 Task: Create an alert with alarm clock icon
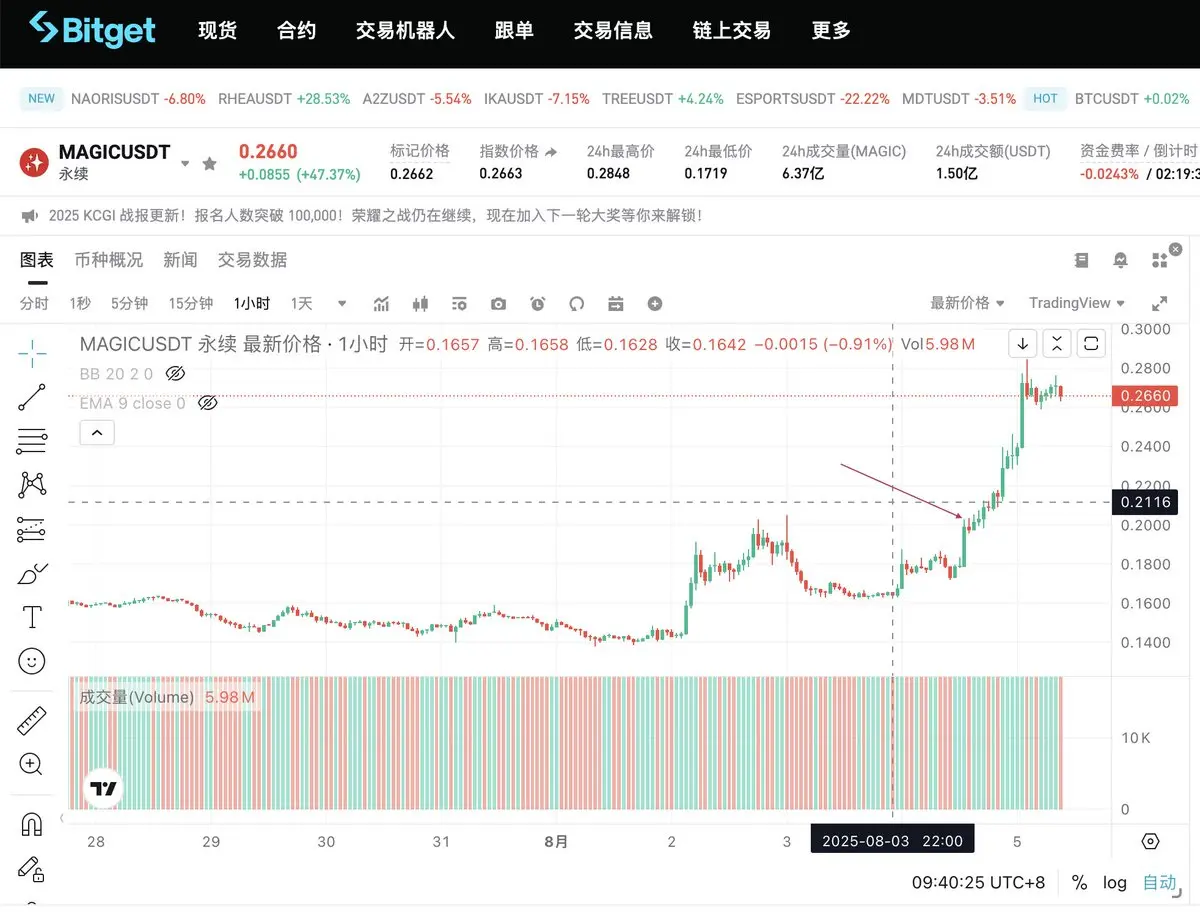(x=538, y=304)
